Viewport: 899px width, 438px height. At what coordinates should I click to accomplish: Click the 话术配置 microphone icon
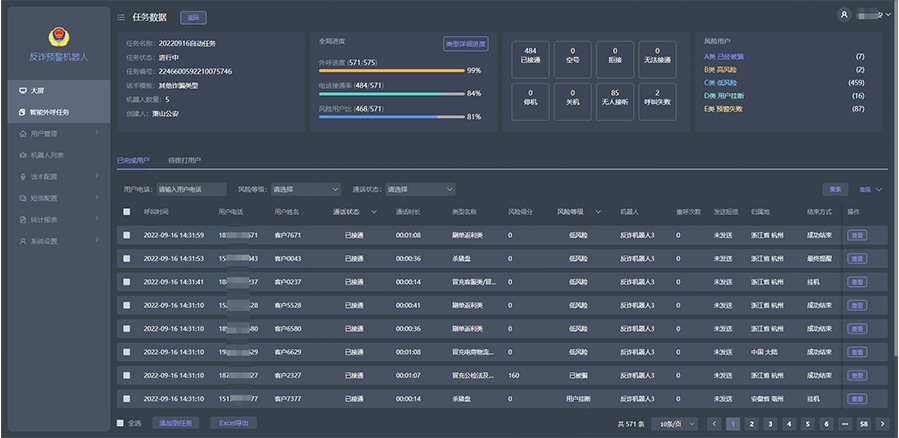point(23,176)
